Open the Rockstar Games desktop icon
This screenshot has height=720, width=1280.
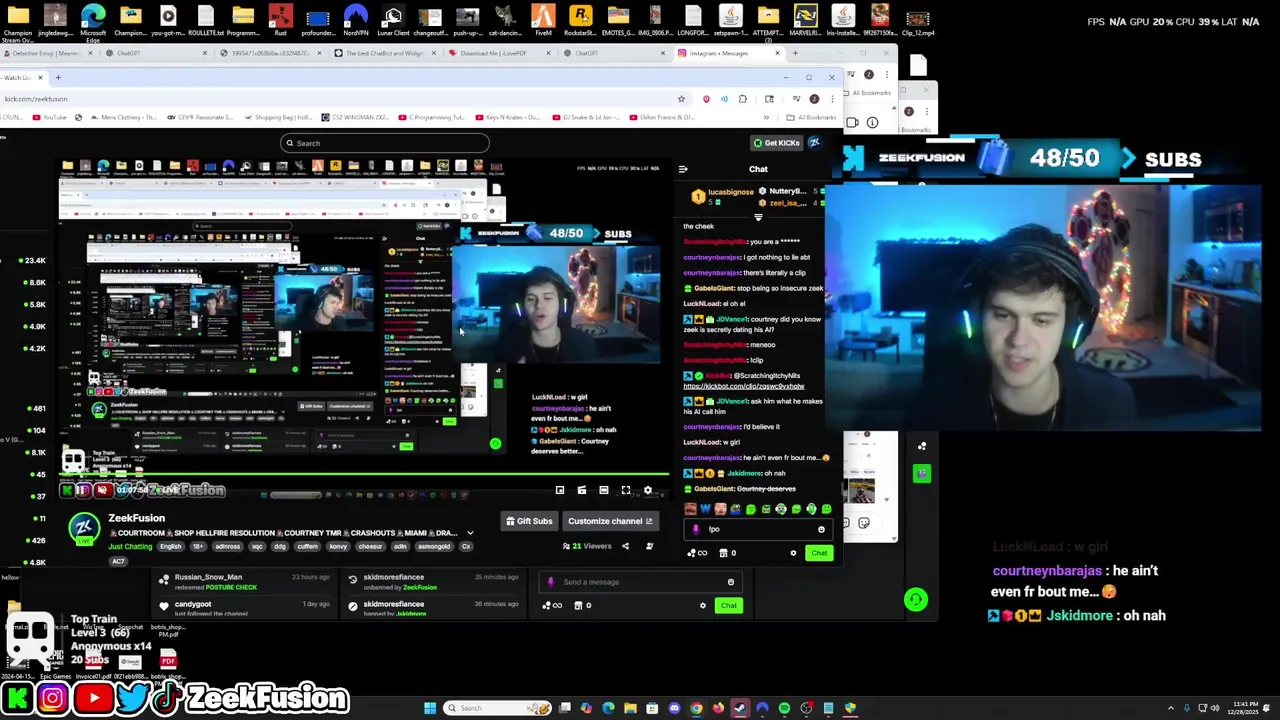[581, 22]
